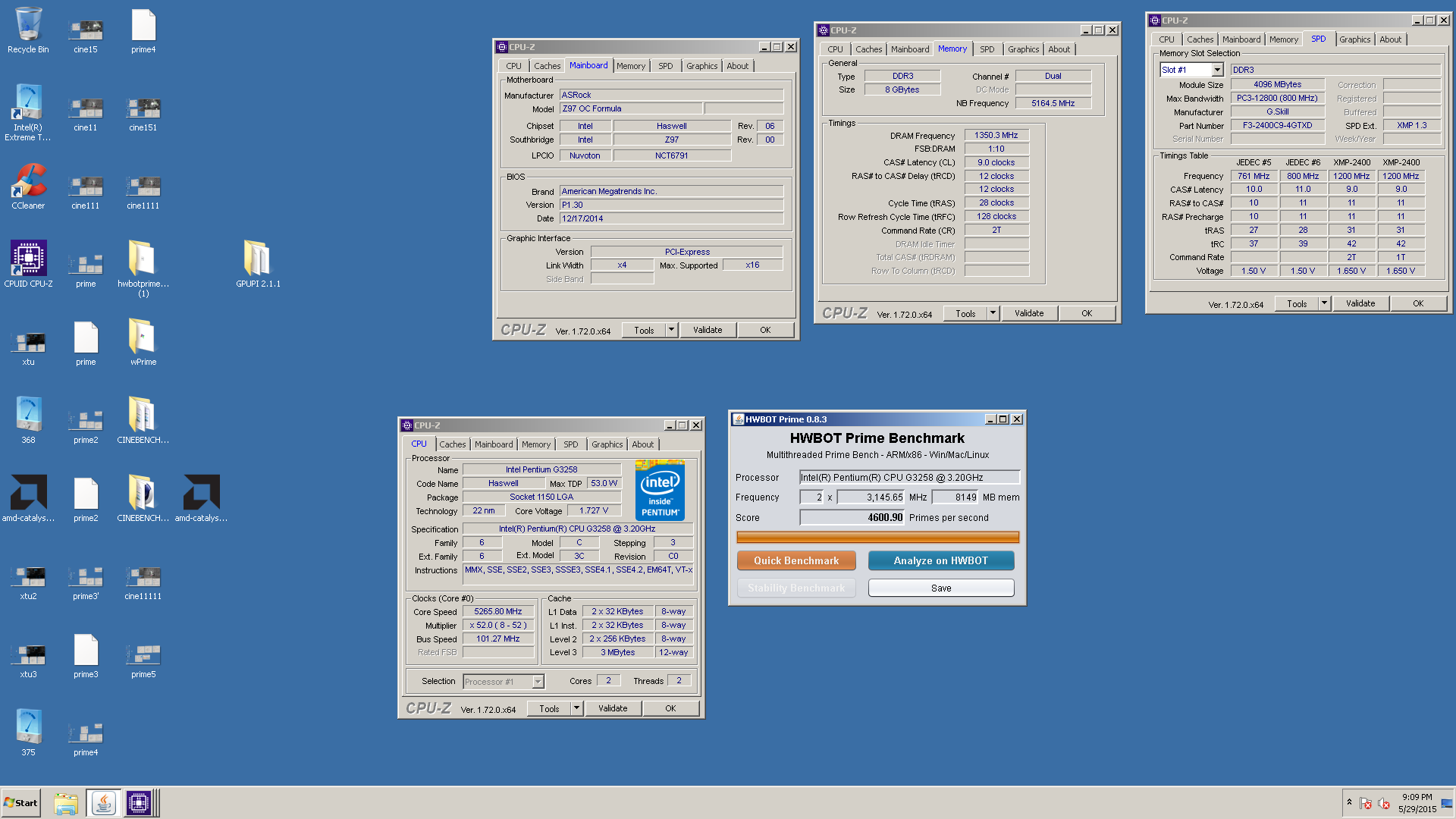Show hidden tray icons arrow
This screenshot has height=819, width=1456.
click(1349, 803)
